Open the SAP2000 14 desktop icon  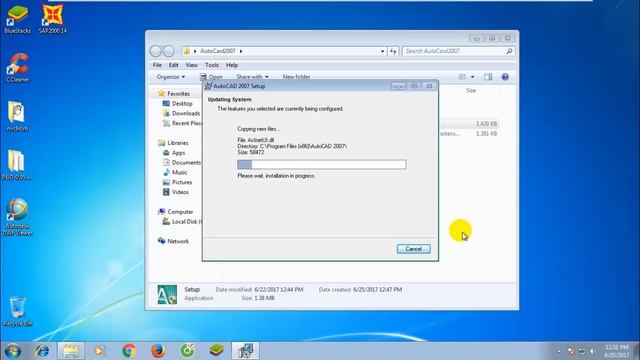pyautogui.click(x=53, y=18)
